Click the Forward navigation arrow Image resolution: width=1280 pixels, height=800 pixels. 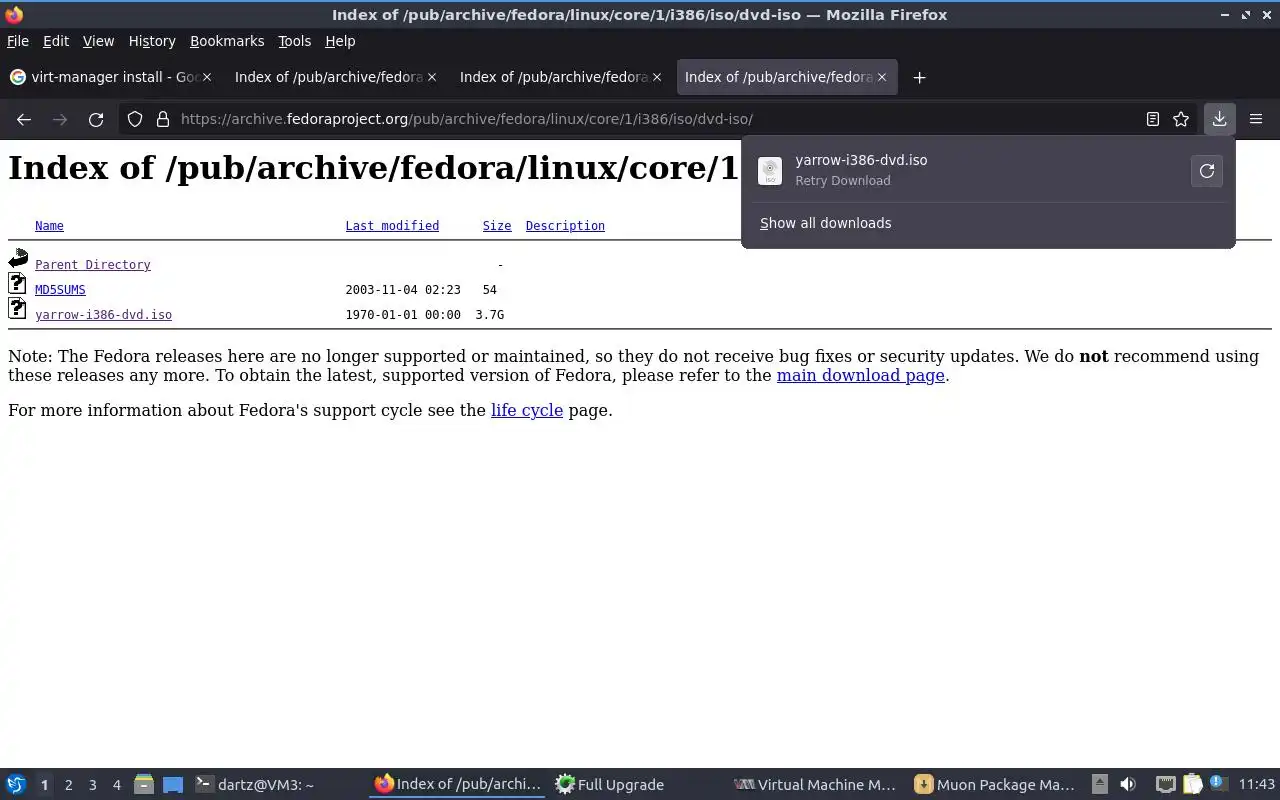(x=60, y=119)
